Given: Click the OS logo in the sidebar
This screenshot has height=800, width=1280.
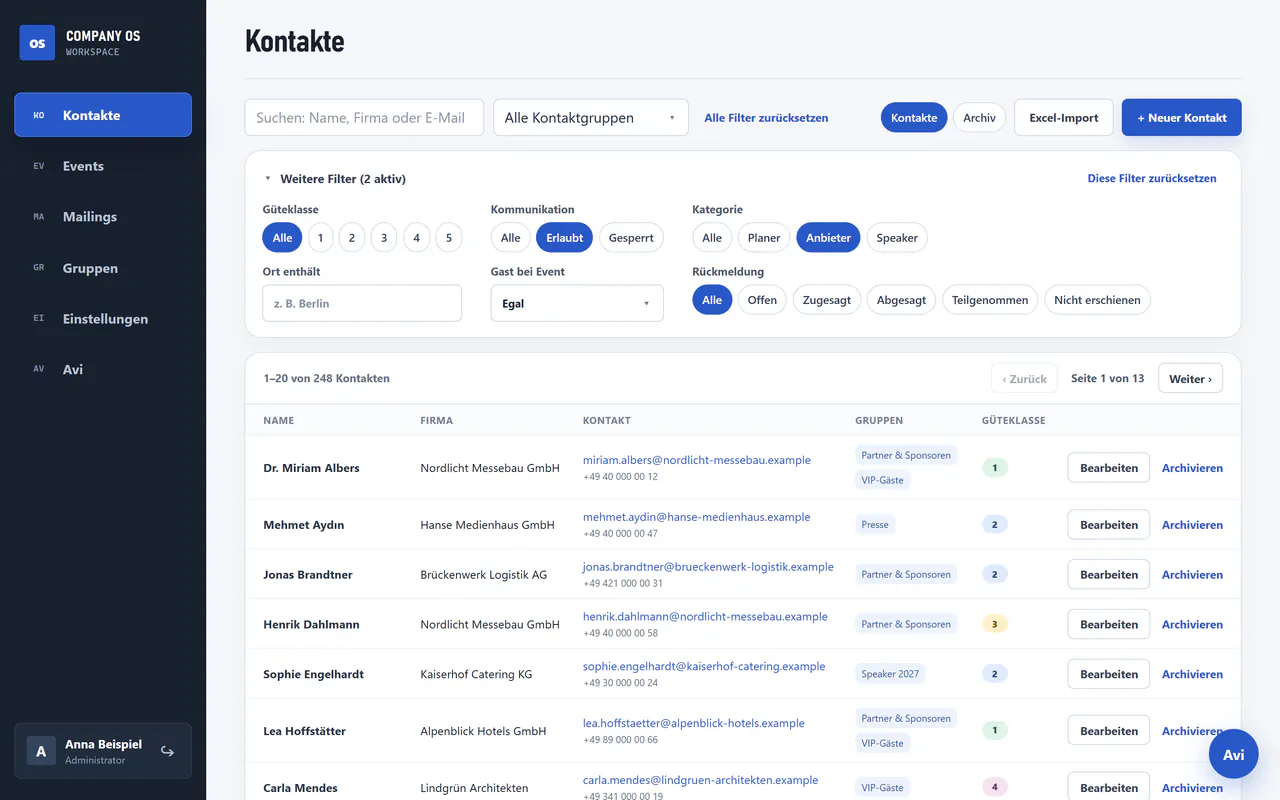Looking at the screenshot, I should coord(37,43).
